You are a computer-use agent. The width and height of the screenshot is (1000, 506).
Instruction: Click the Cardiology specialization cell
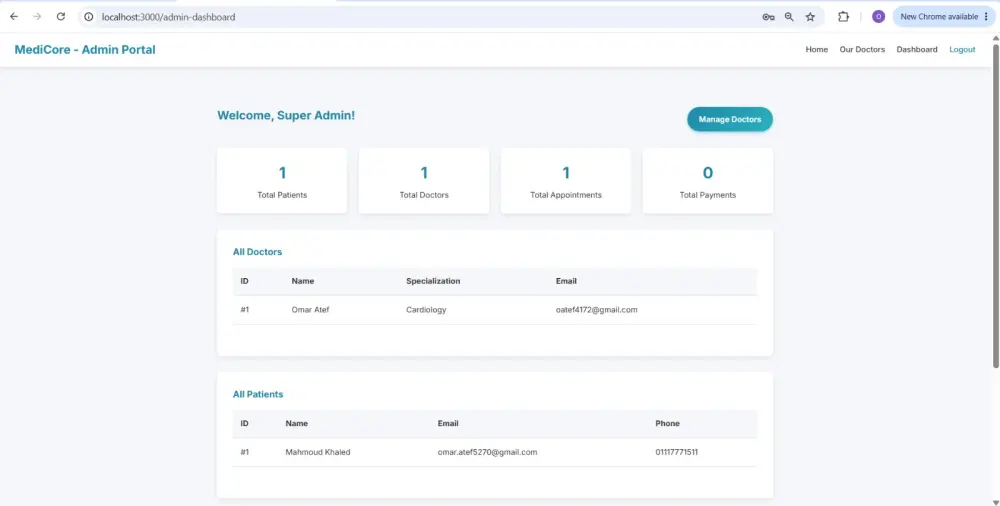(x=426, y=310)
